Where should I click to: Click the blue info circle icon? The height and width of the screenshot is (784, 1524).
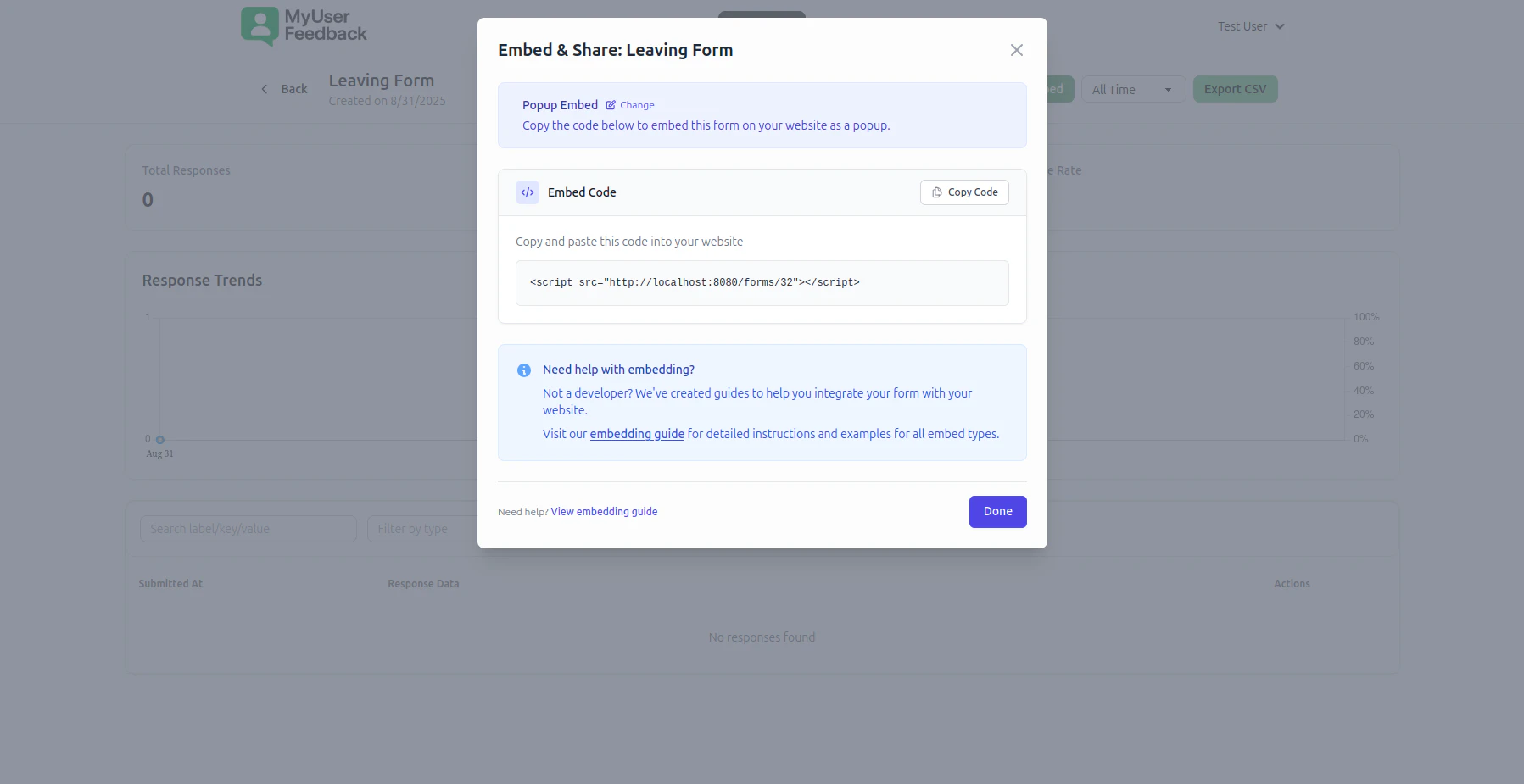coord(524,370)
